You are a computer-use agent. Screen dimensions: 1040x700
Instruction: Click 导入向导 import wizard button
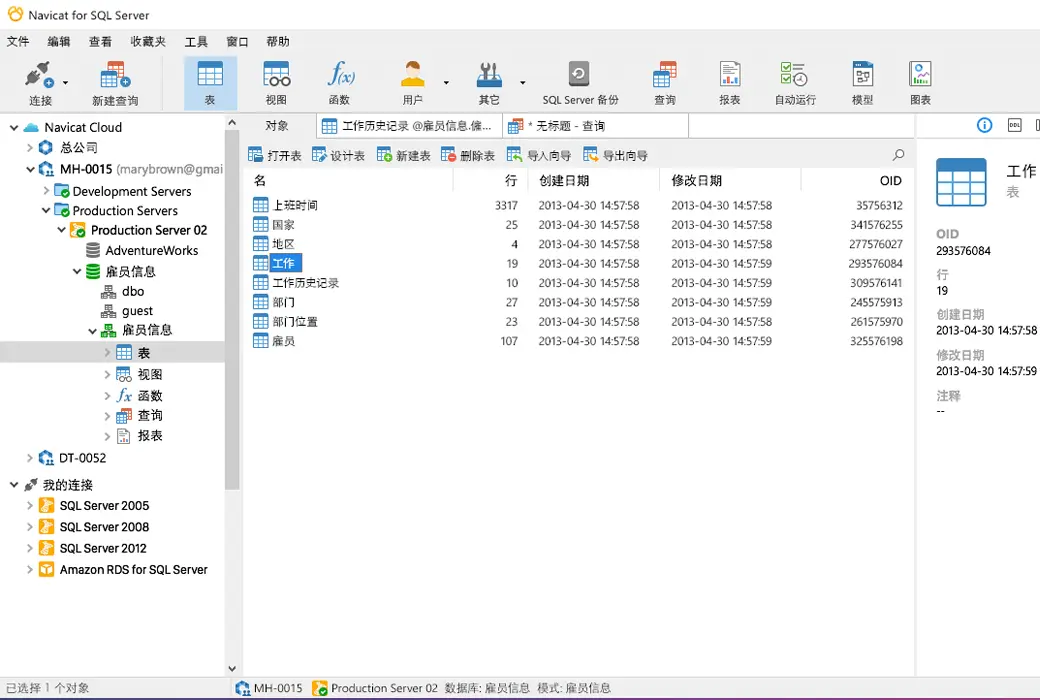click(x=539, y=155)
